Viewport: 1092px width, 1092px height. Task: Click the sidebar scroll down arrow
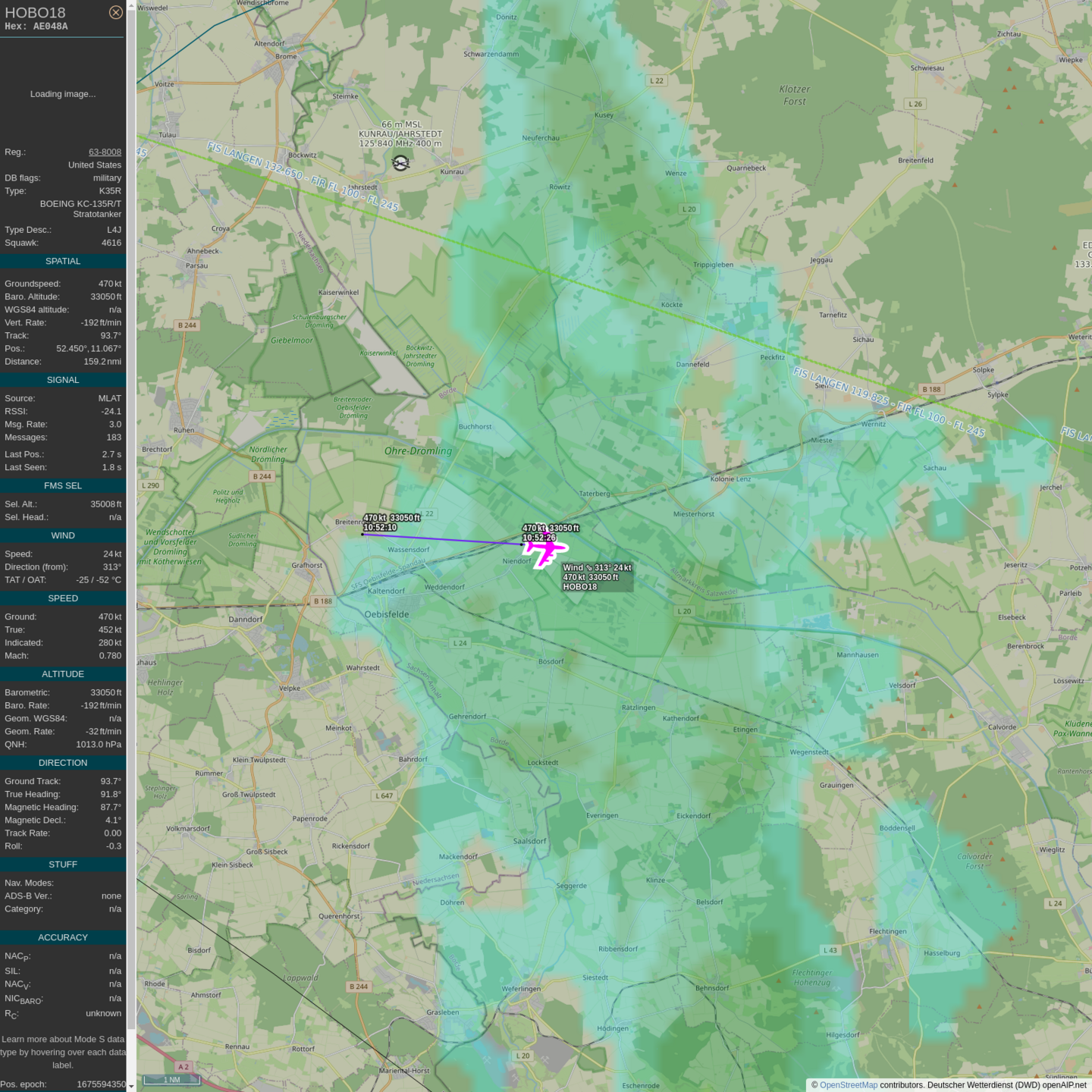[x=131, y=1086]
